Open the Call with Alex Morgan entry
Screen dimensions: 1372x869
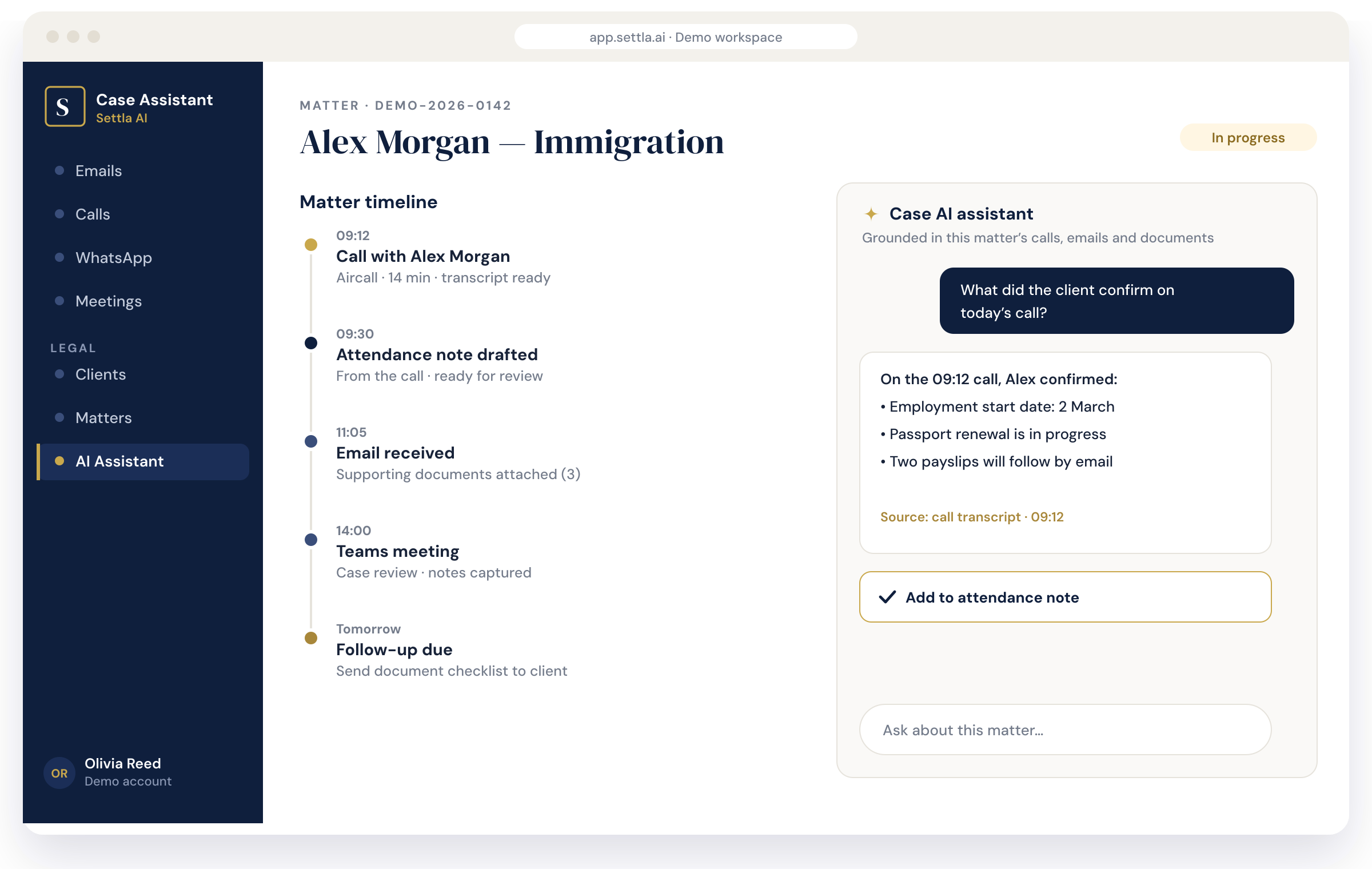tap(423, 256)
